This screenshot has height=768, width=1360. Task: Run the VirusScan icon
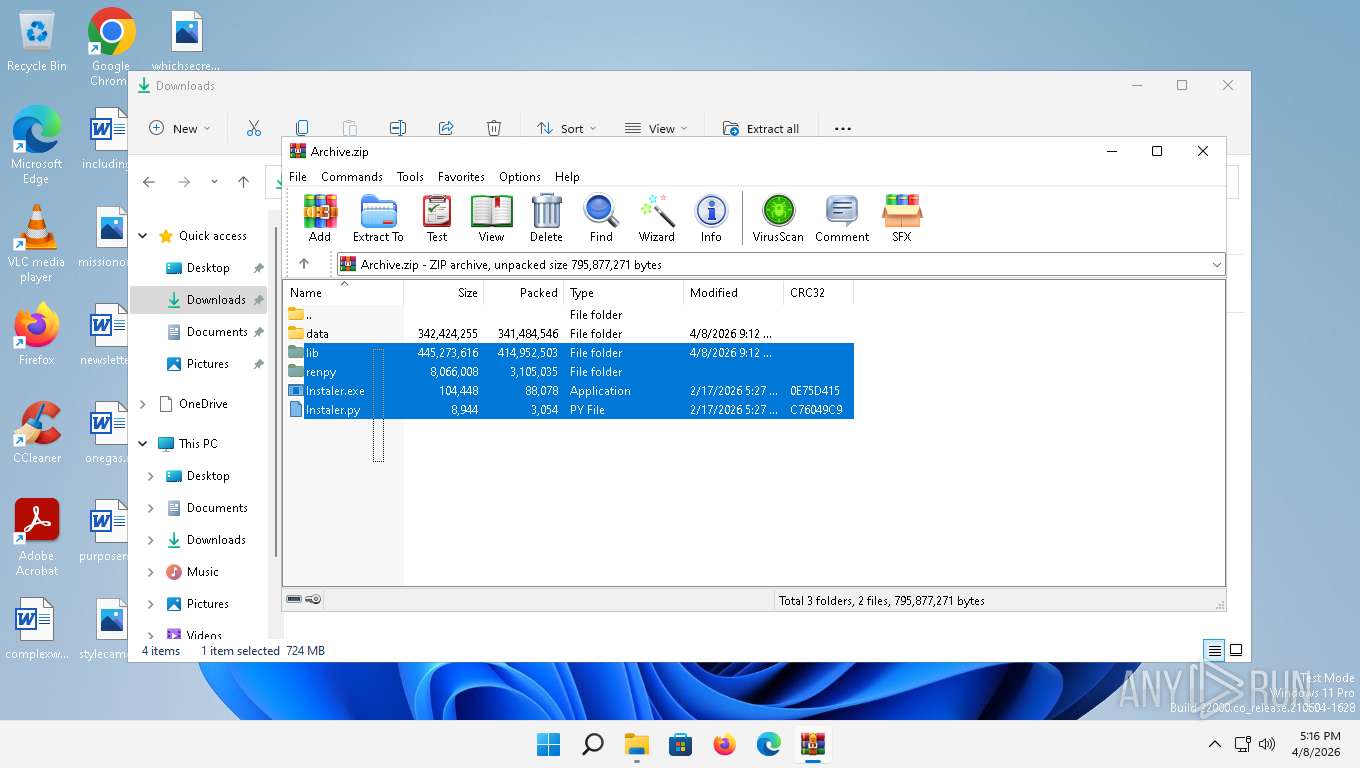click(x=778, y=218)
